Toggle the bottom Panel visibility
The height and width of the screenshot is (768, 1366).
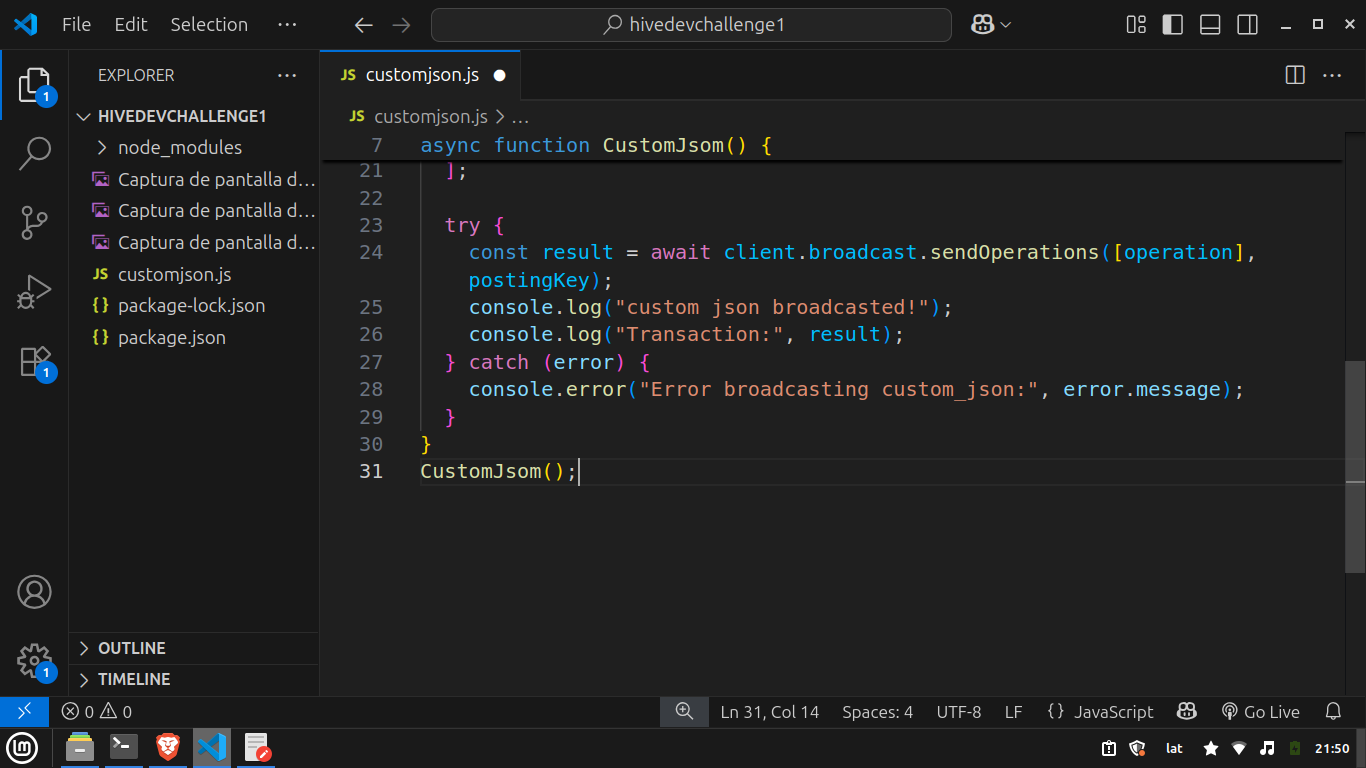[1210, 25]
